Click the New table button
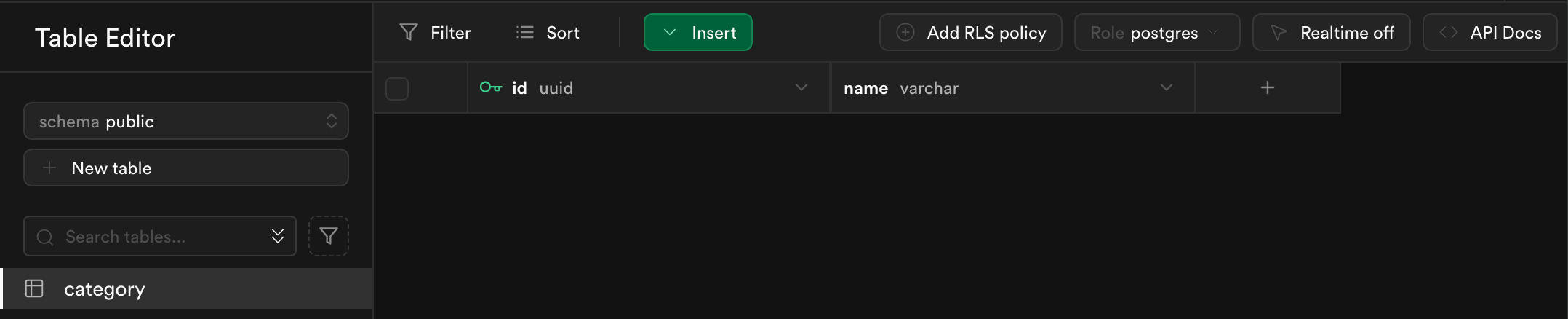Screen dimensions: 1568x319 186,168
